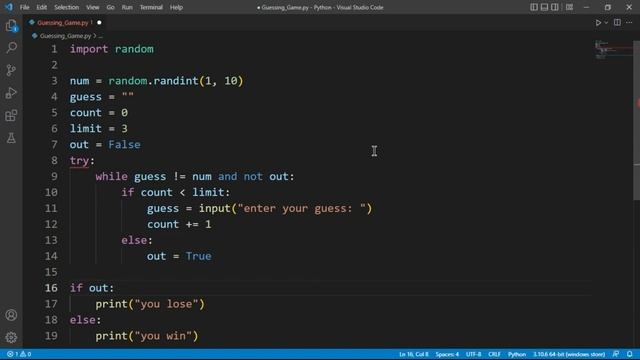Open the Run and Debug view

click(x=11, y=93)
